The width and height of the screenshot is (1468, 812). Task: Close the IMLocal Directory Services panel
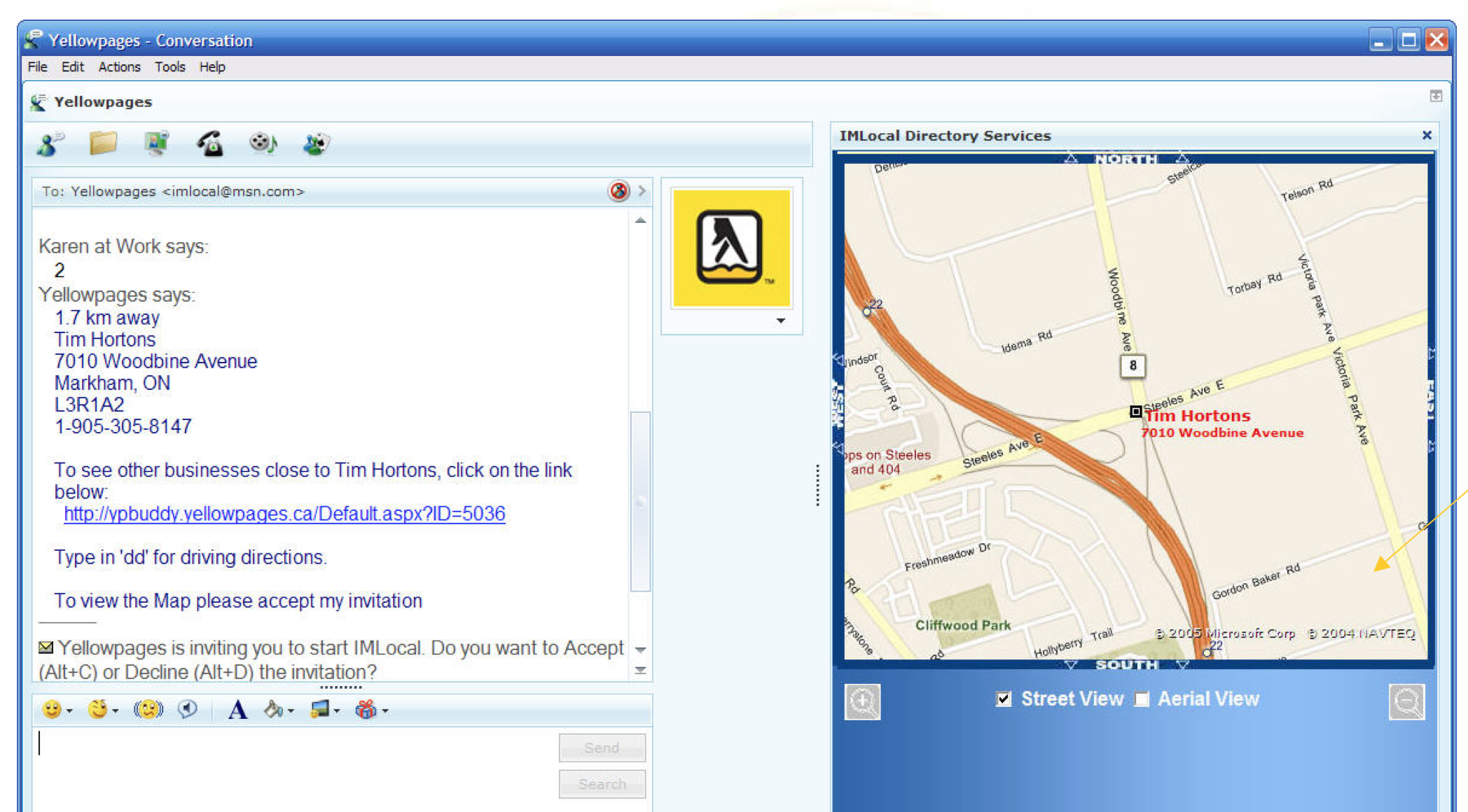(1427, 135)
